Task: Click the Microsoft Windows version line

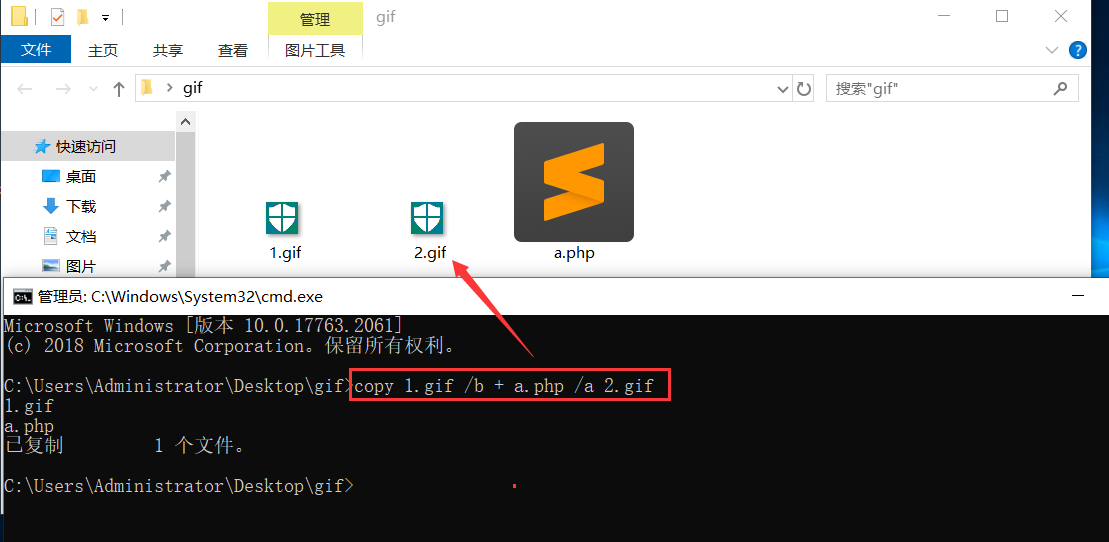Action: pos(204,326)
